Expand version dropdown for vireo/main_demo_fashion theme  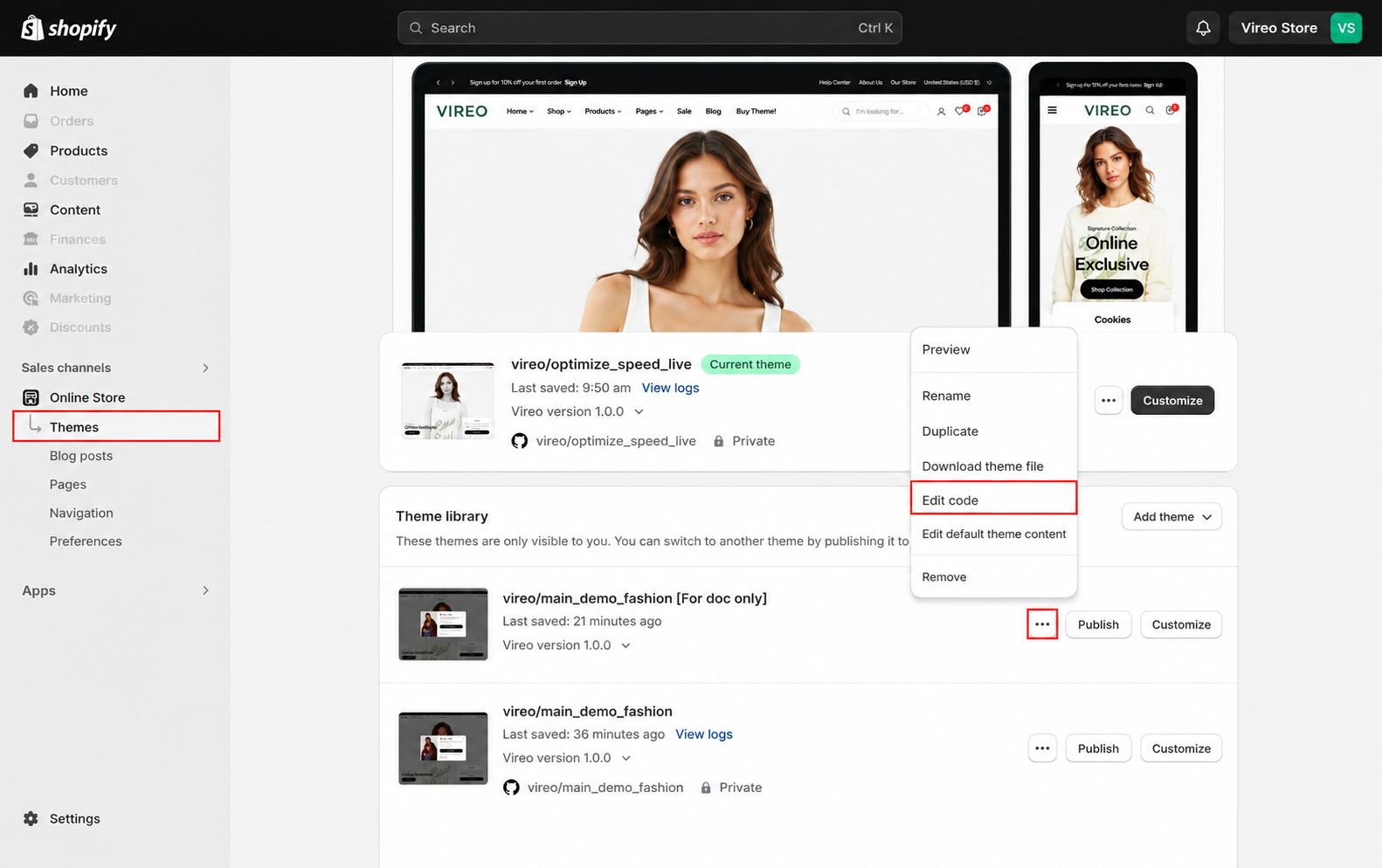[x=625, y=758]
